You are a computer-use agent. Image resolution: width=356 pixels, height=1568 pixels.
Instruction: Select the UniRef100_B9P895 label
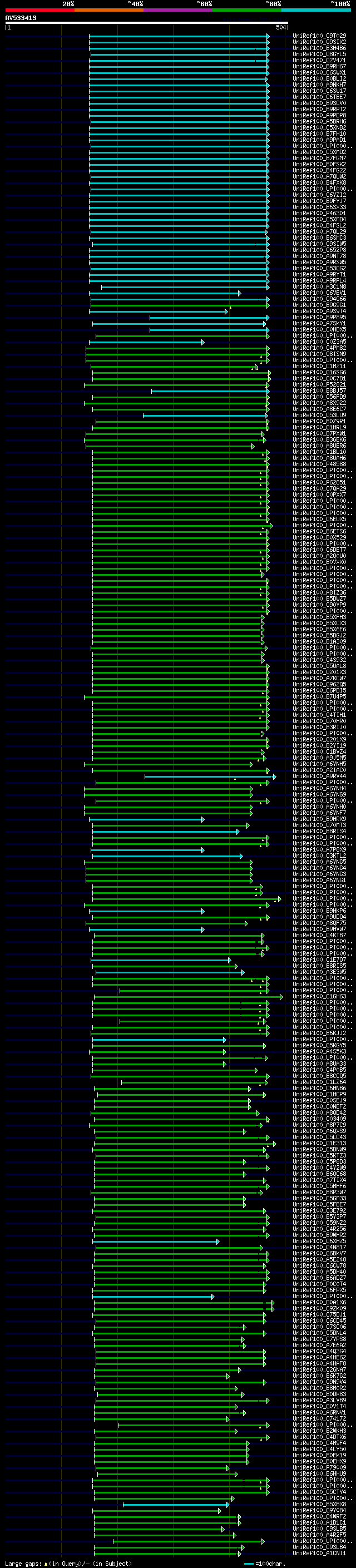pyautogui.click(x=319, y=317)
